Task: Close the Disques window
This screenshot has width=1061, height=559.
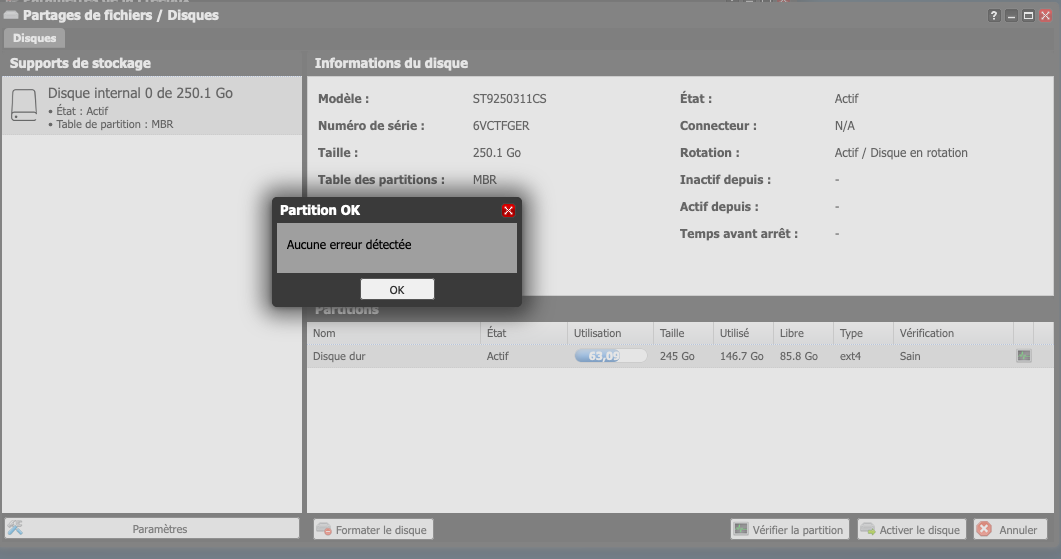Action: pyautogui.click(x=1045, y=16)
